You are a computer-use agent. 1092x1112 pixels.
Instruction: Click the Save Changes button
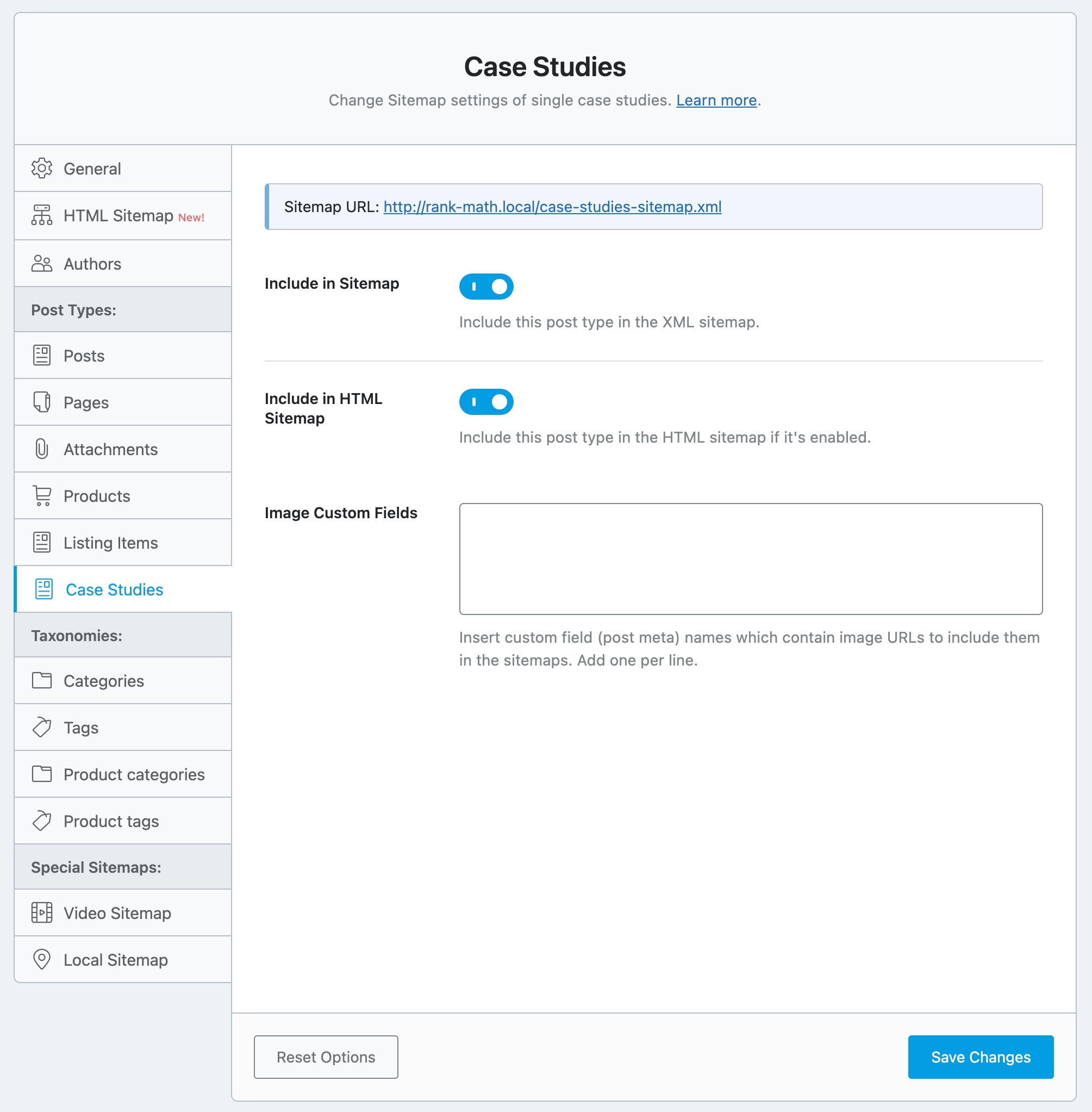pos(981,1057)
